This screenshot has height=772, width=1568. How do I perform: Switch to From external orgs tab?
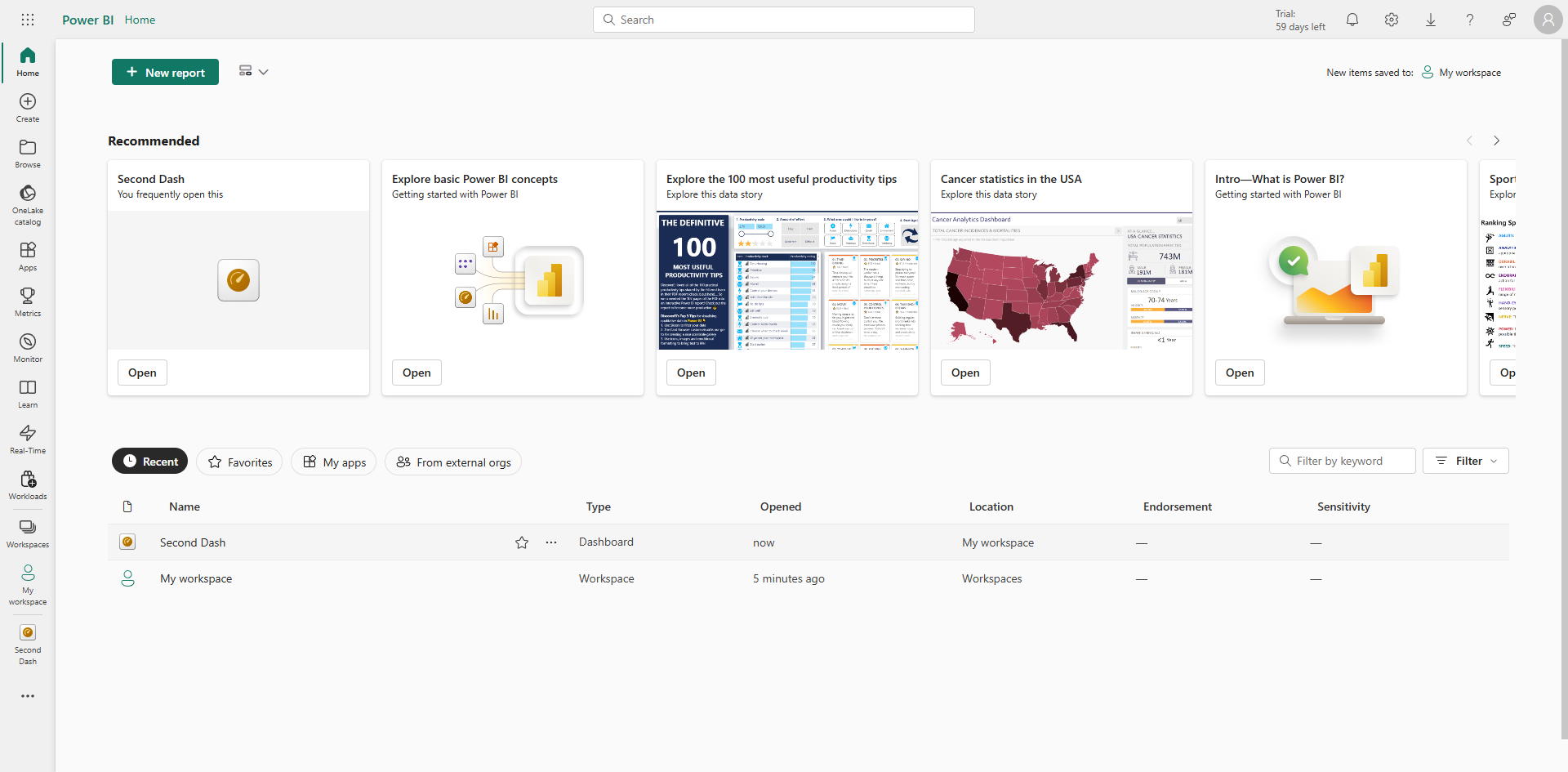pyautogui.click(x=453, y=462)
